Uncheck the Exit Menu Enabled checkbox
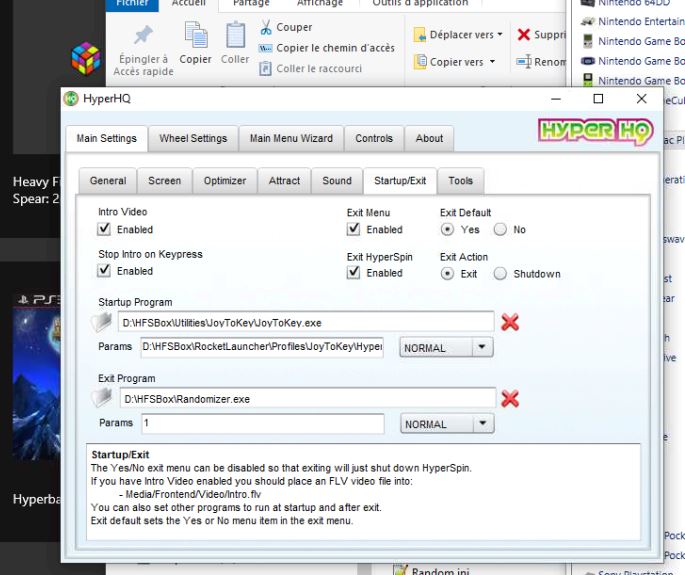 point(354,230)
